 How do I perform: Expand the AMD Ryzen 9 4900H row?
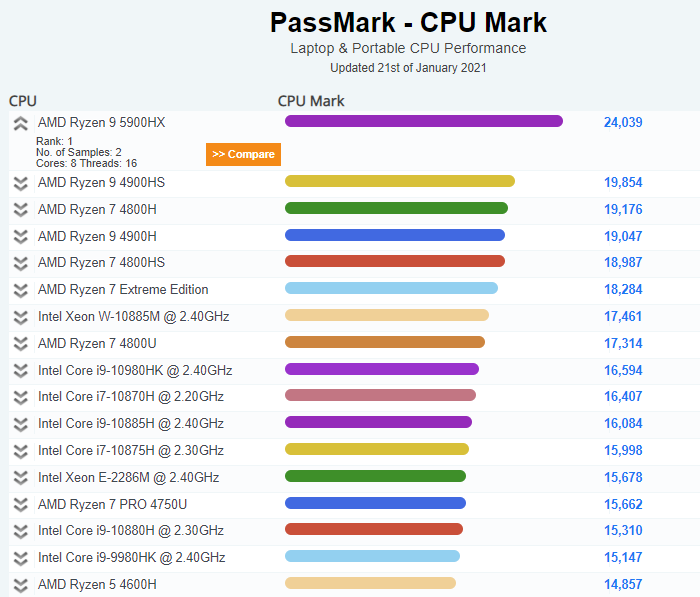pos(21,237)
